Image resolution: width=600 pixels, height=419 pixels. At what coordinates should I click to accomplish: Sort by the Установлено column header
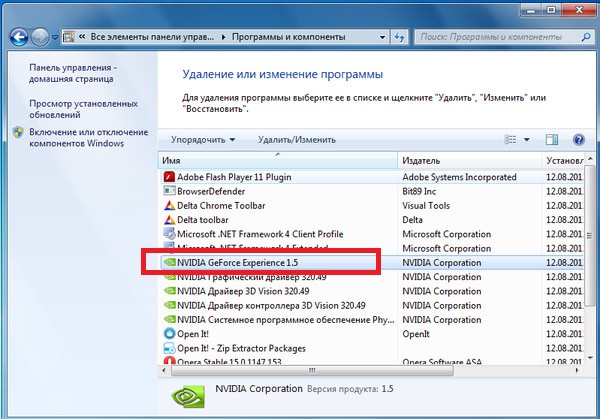tap(564, 161)
